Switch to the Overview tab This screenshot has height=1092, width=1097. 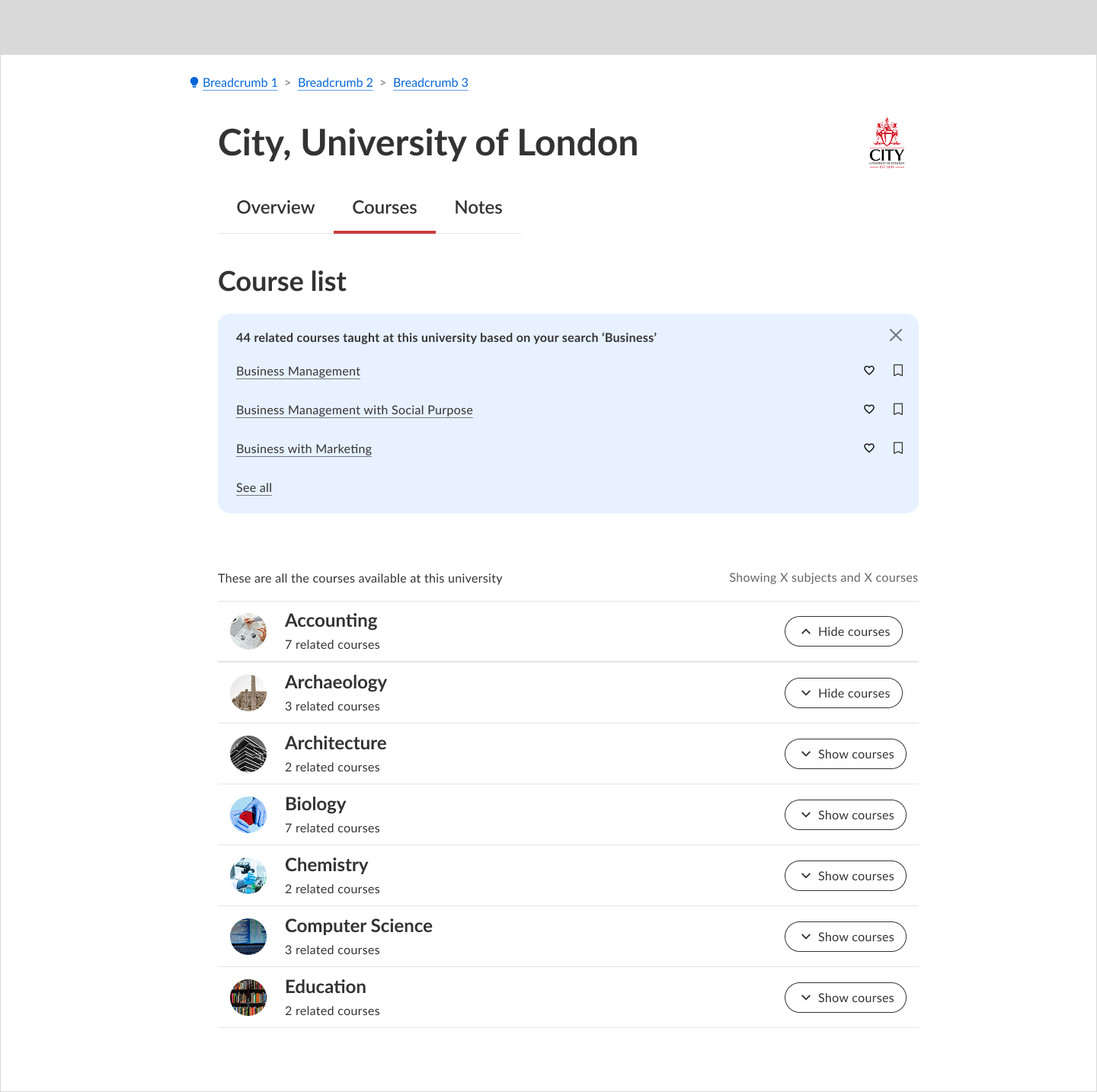[x=276, y=207]
